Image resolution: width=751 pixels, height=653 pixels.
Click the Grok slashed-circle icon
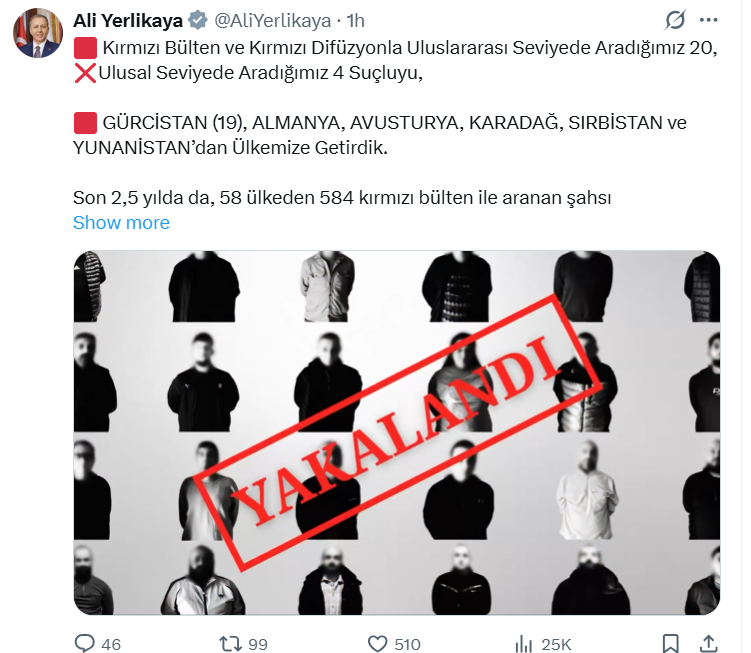pyautogui.click(x=675, y=20)
